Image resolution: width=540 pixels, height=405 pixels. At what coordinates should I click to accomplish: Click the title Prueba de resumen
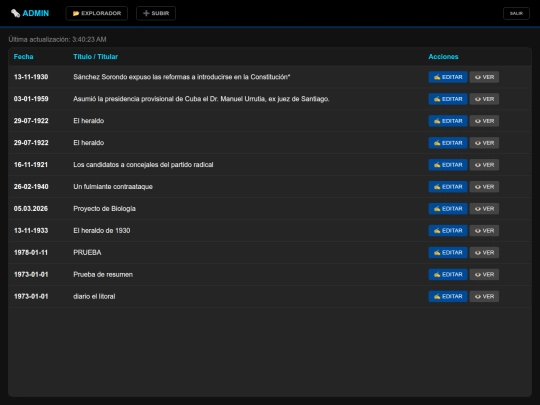103,274
